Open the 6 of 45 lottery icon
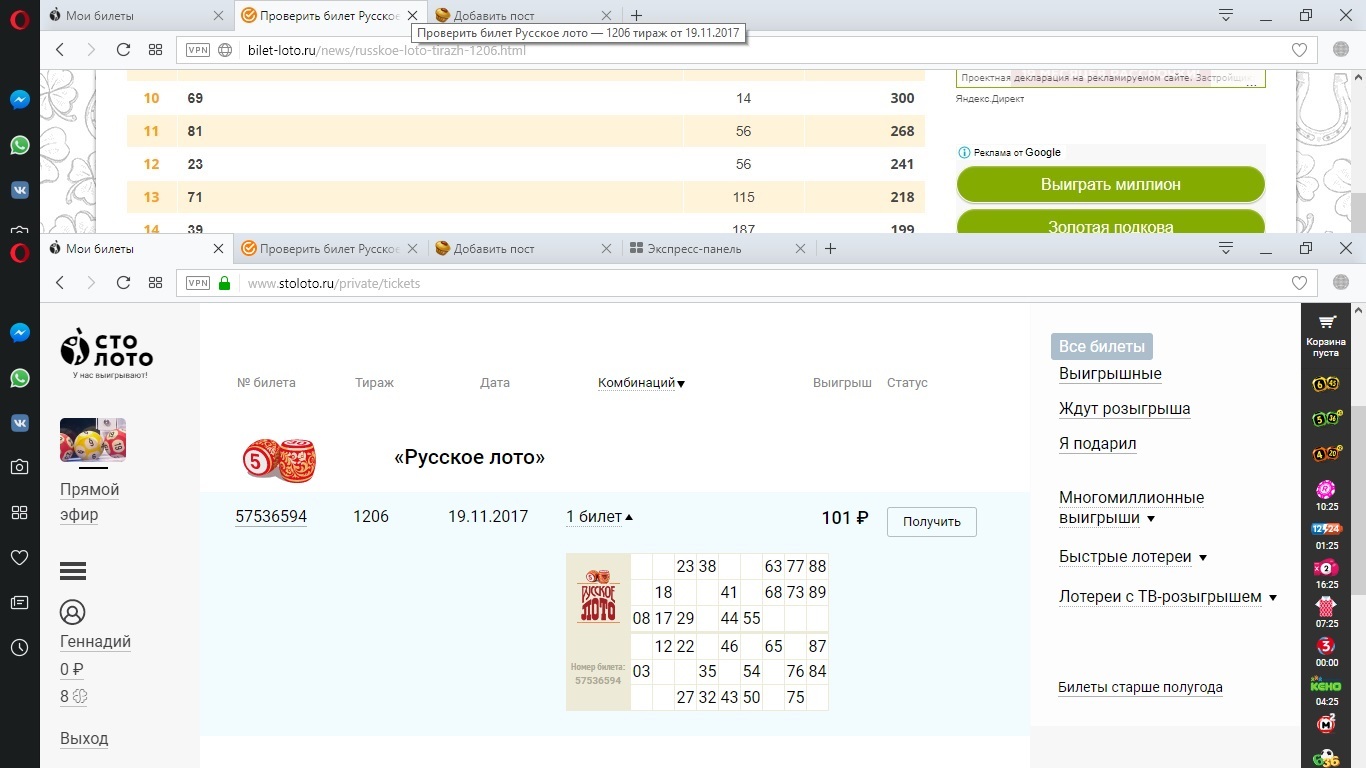1366x768 pixels. 1326,384
